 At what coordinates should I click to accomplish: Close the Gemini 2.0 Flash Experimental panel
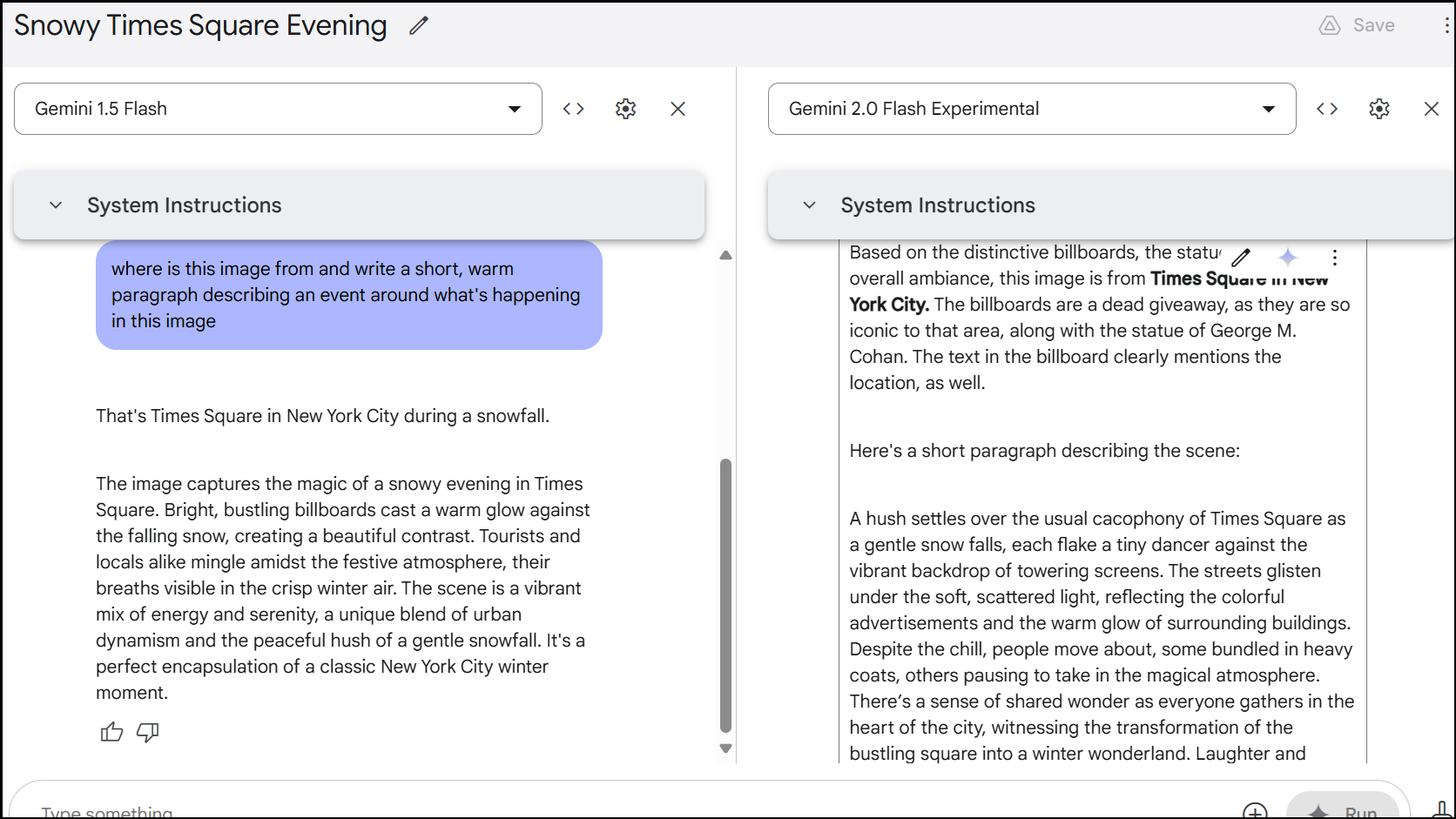click(1432, 109)
